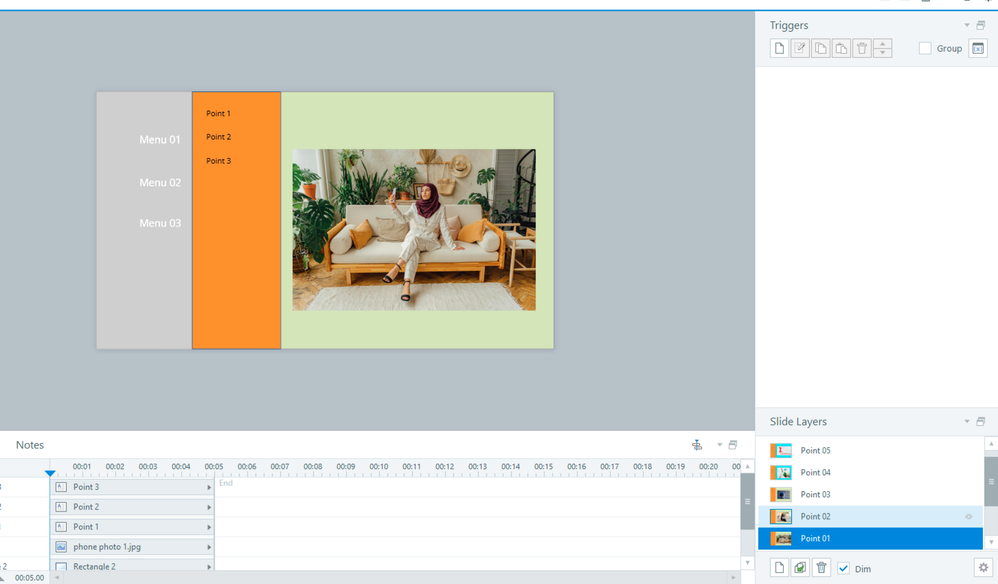998x584 pixels.
Task: Select the Point 05 slide layer
Action: pyautogui.click(x=815, y=451)
